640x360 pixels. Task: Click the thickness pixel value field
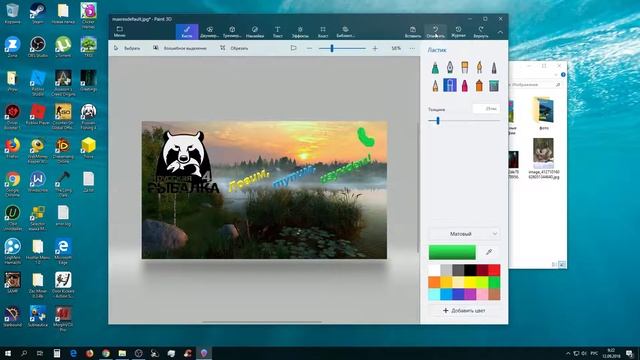pos(486,109)
